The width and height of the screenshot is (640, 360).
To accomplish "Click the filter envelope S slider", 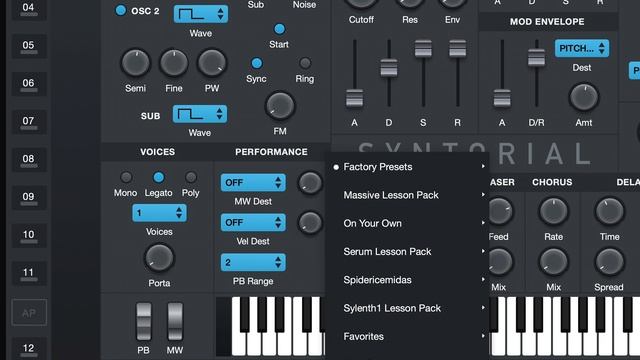I will pos(423,48).
